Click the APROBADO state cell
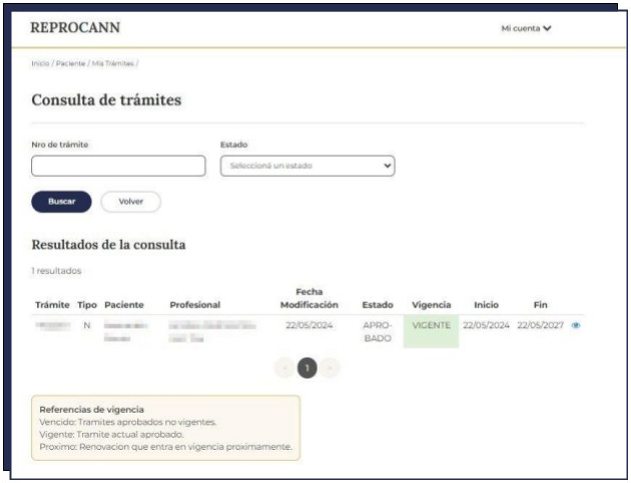This screenshot has height=483, width=631. [377, 332]
